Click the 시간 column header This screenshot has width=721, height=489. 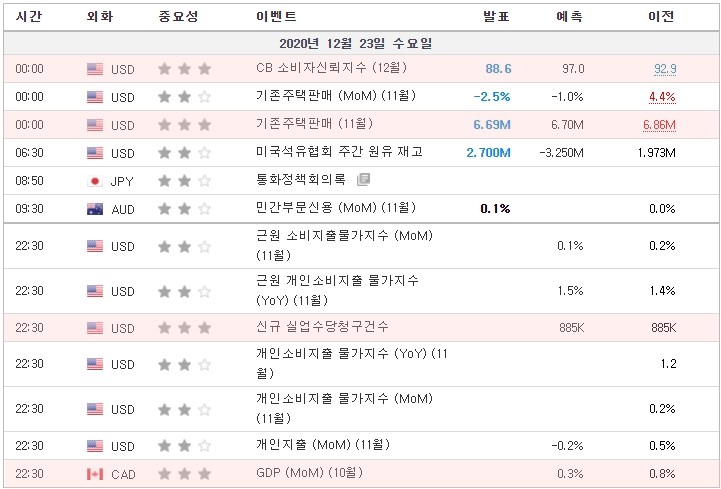29,17
